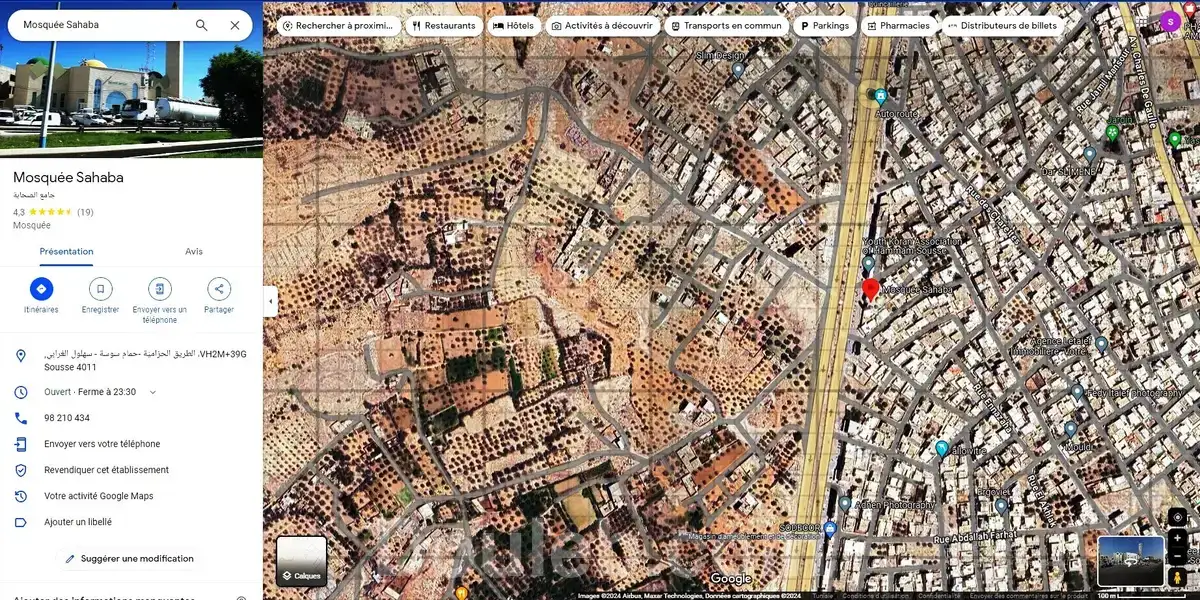The width and height of the screenshot is (1200, 600).
Task: Open the Street View thumbnail preview
Action: 1130,561
